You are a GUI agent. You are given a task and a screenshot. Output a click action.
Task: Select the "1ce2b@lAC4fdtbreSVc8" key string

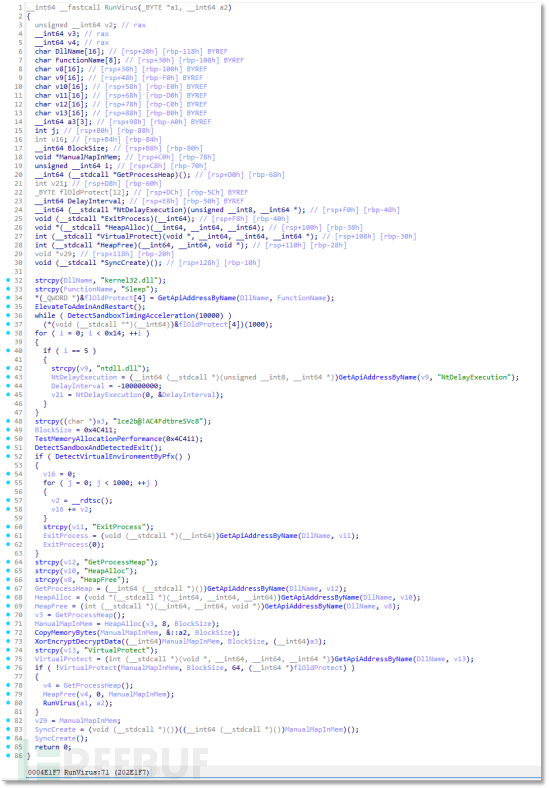pos(160,421)
